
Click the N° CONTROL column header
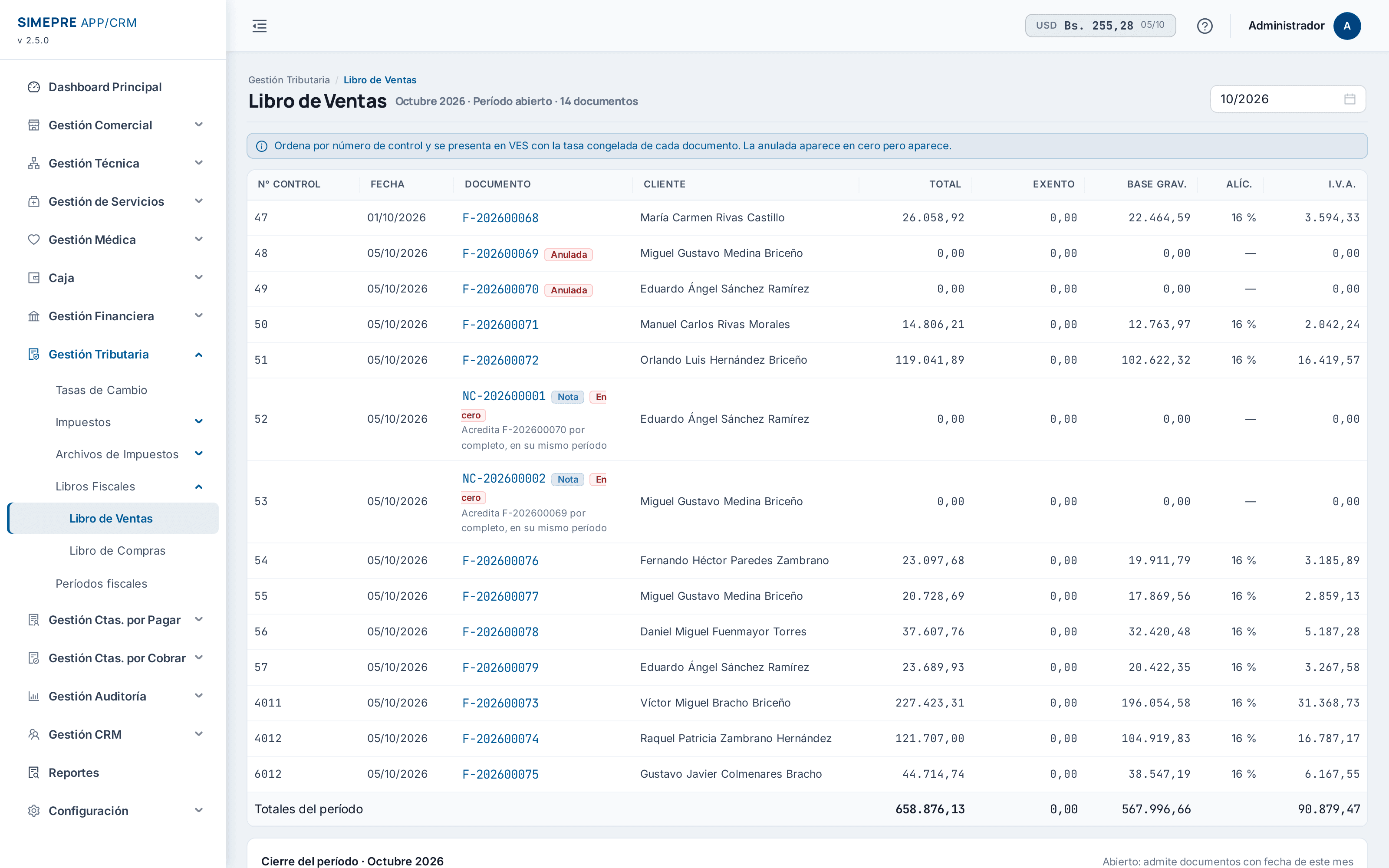[x=289, y=184]
